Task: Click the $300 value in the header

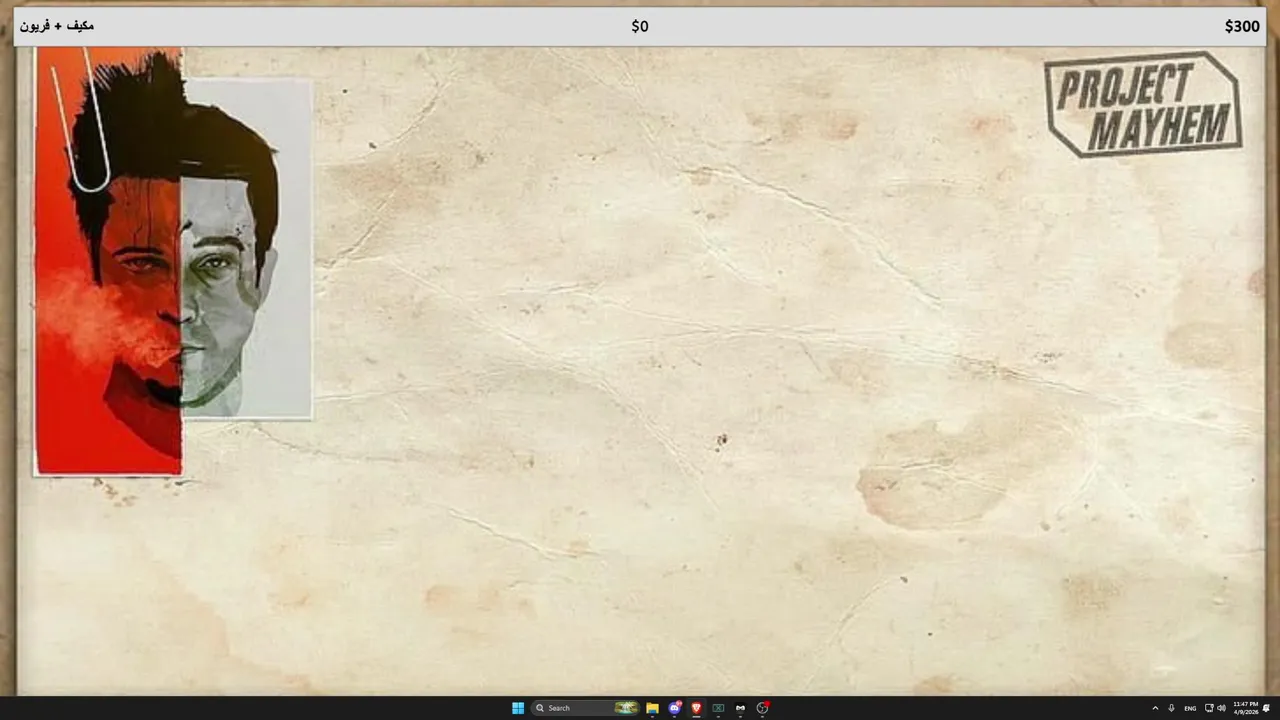Action: tap(1242, 26)
